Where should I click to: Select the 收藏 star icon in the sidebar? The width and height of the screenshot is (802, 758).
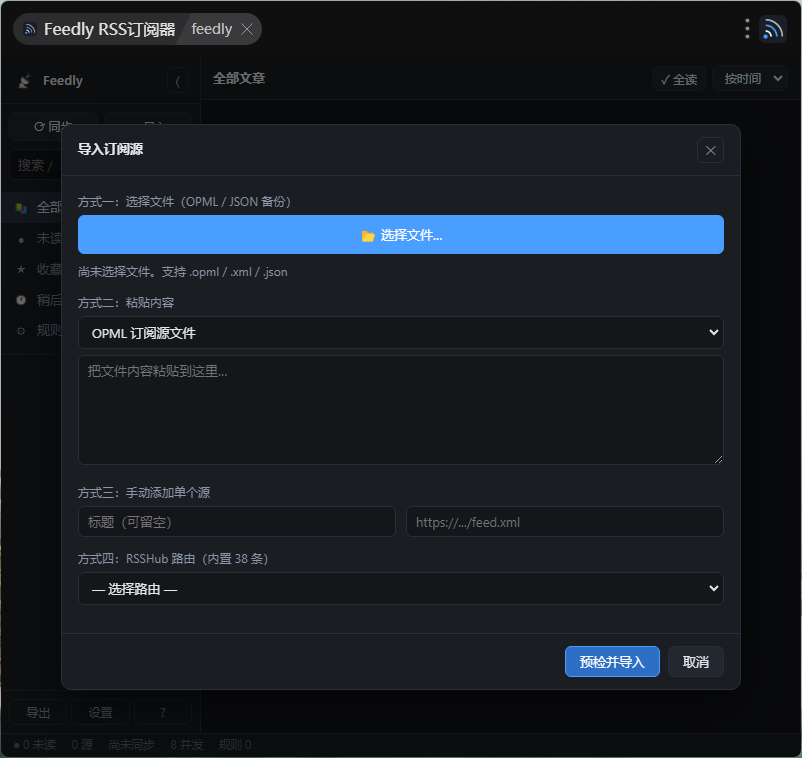pyautogui.click(x=21, y=269)
